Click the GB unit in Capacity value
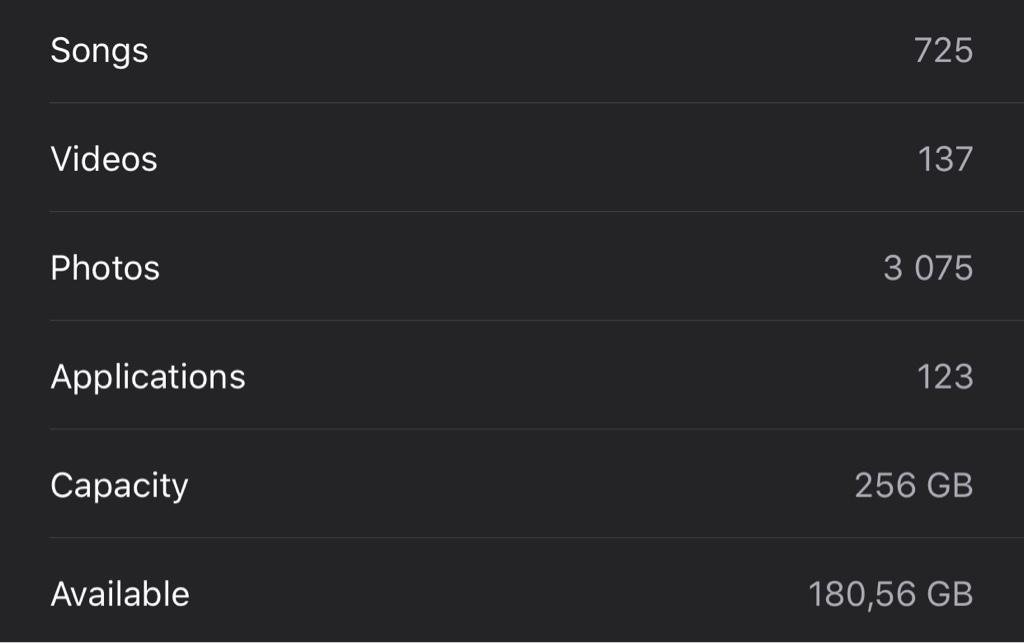This screenshot has width=1024, height=643. 950,486
